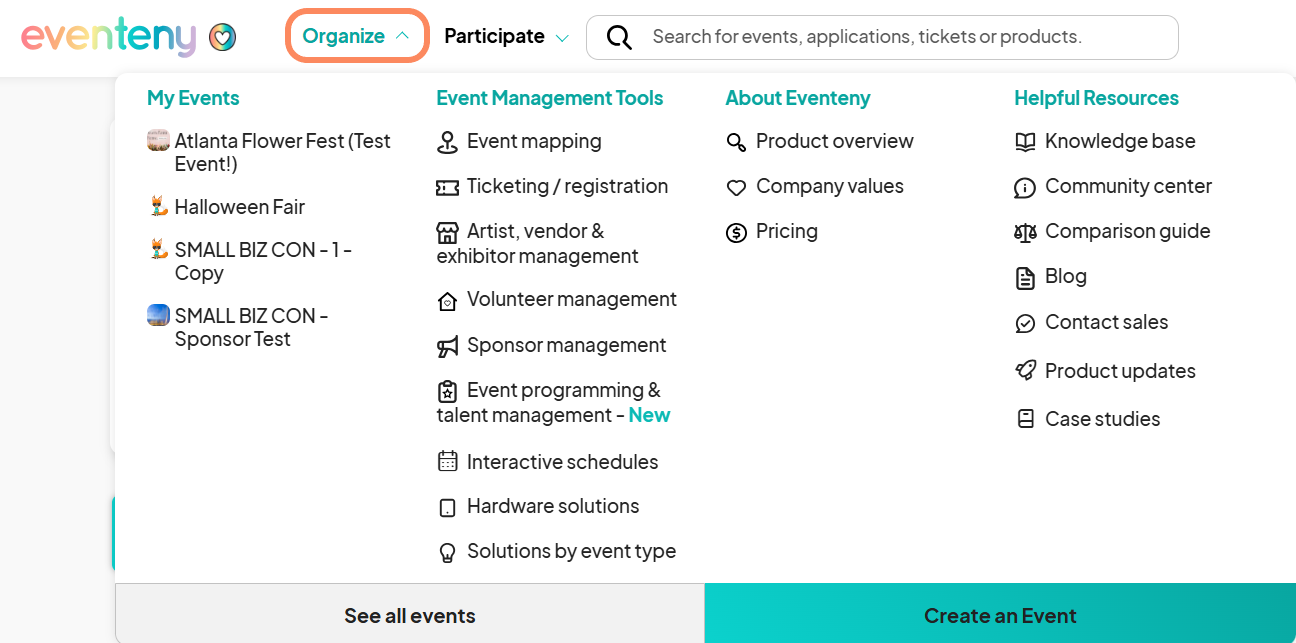The width and height of the screenshot is (1296, 643).
Task: Expand the Participate dropdown menu
Action: click(506, 37)
